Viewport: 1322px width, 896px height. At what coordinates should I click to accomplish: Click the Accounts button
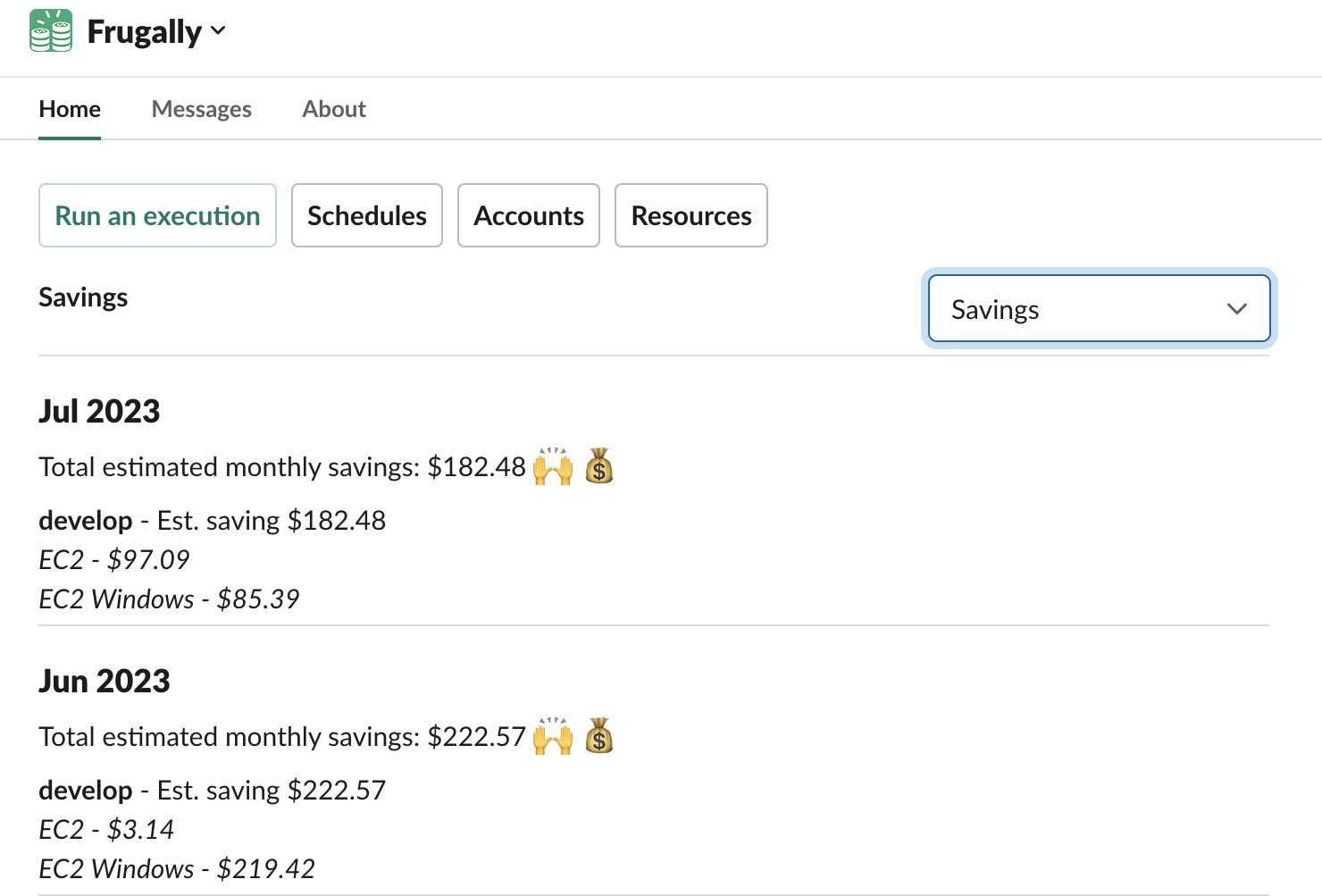click(x=529, y=215)
